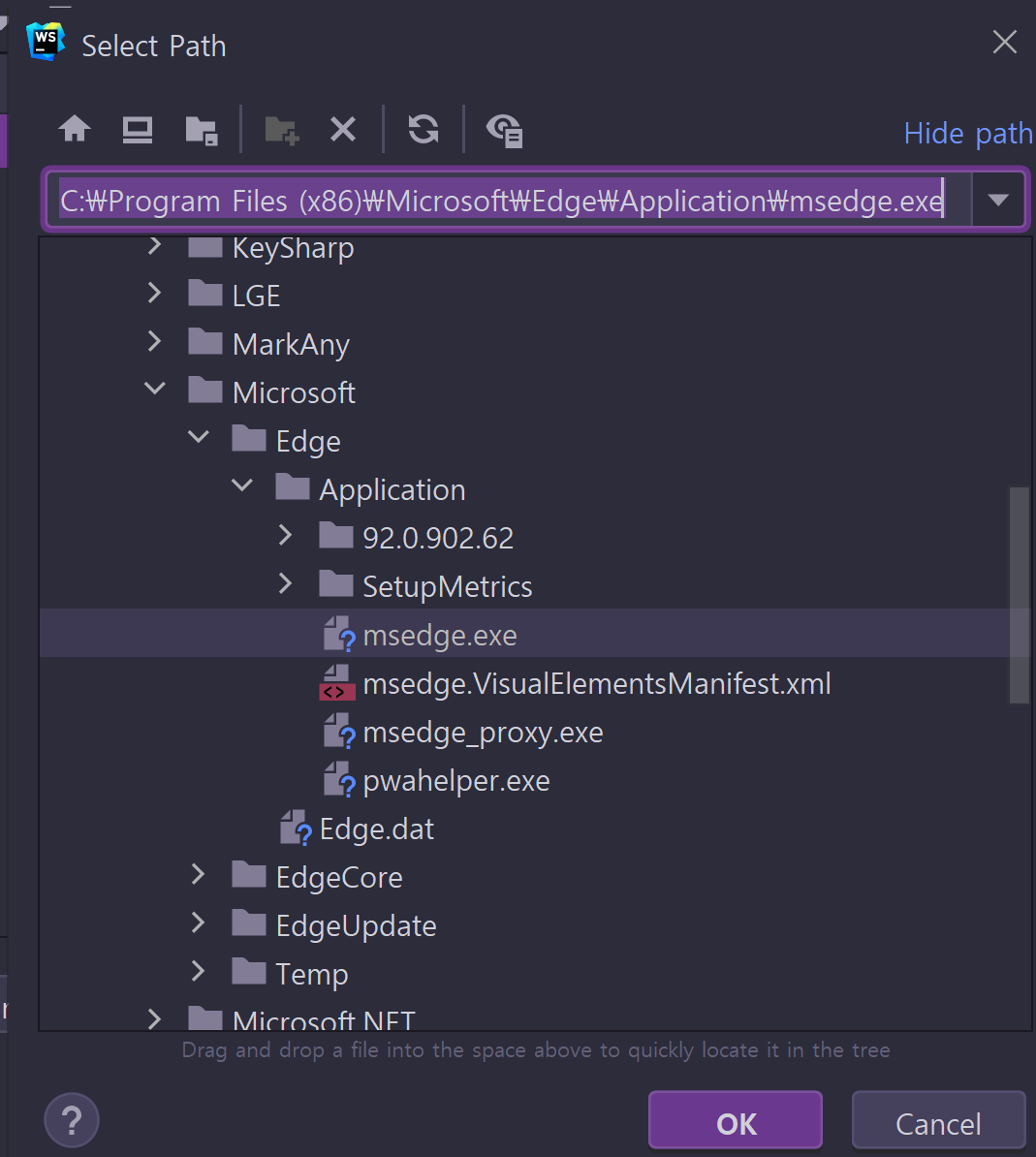Click the folder icon beside EdgeUpdate

point(249,923)
